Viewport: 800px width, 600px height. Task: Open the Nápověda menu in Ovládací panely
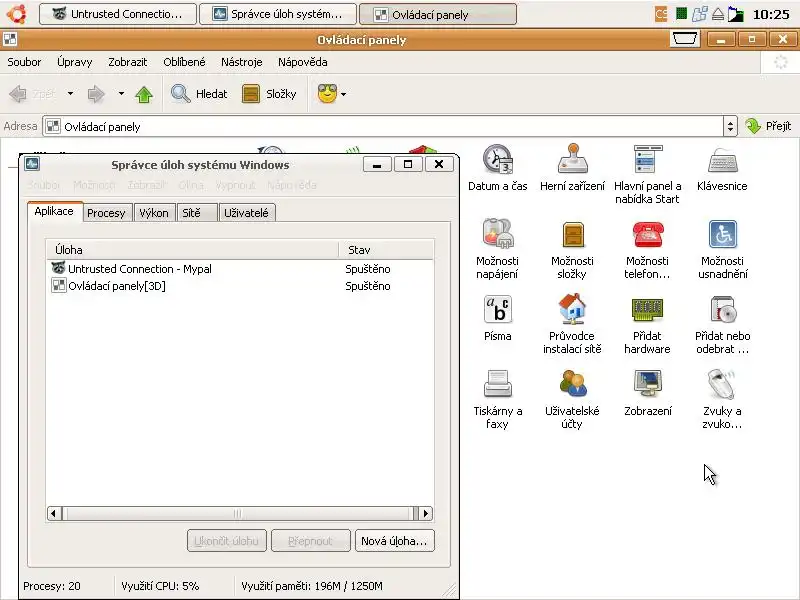point(303,62)
